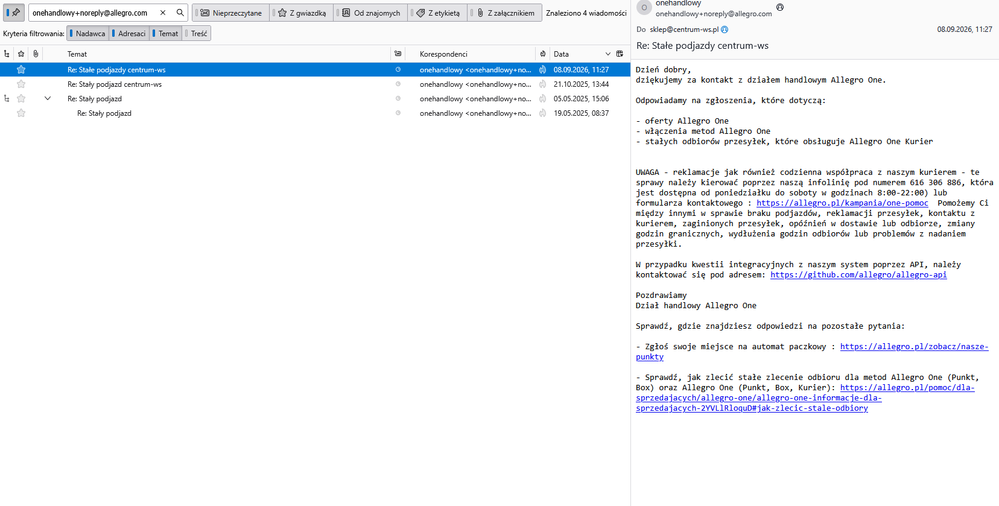
Task: Toggle read dot for 19.05.2025 message
Action: tap(398, 113)
